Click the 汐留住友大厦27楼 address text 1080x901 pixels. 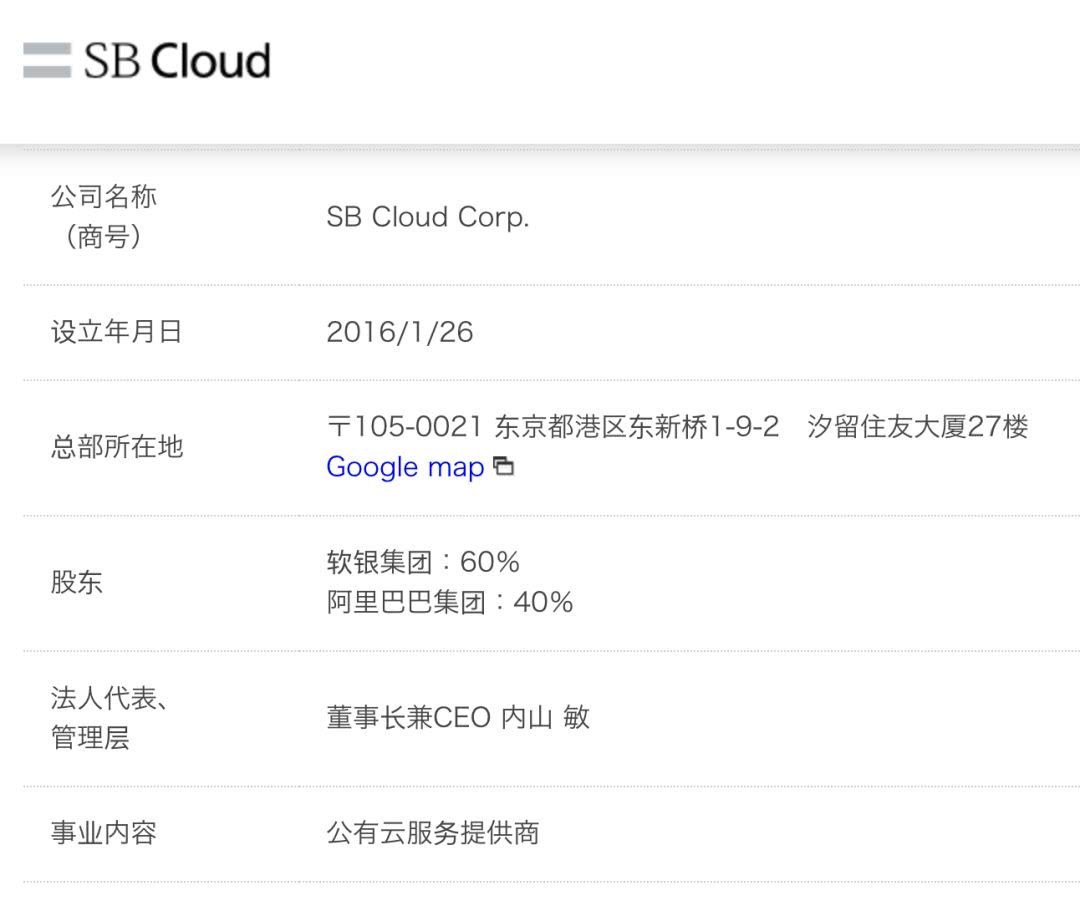tap(917, 427)
